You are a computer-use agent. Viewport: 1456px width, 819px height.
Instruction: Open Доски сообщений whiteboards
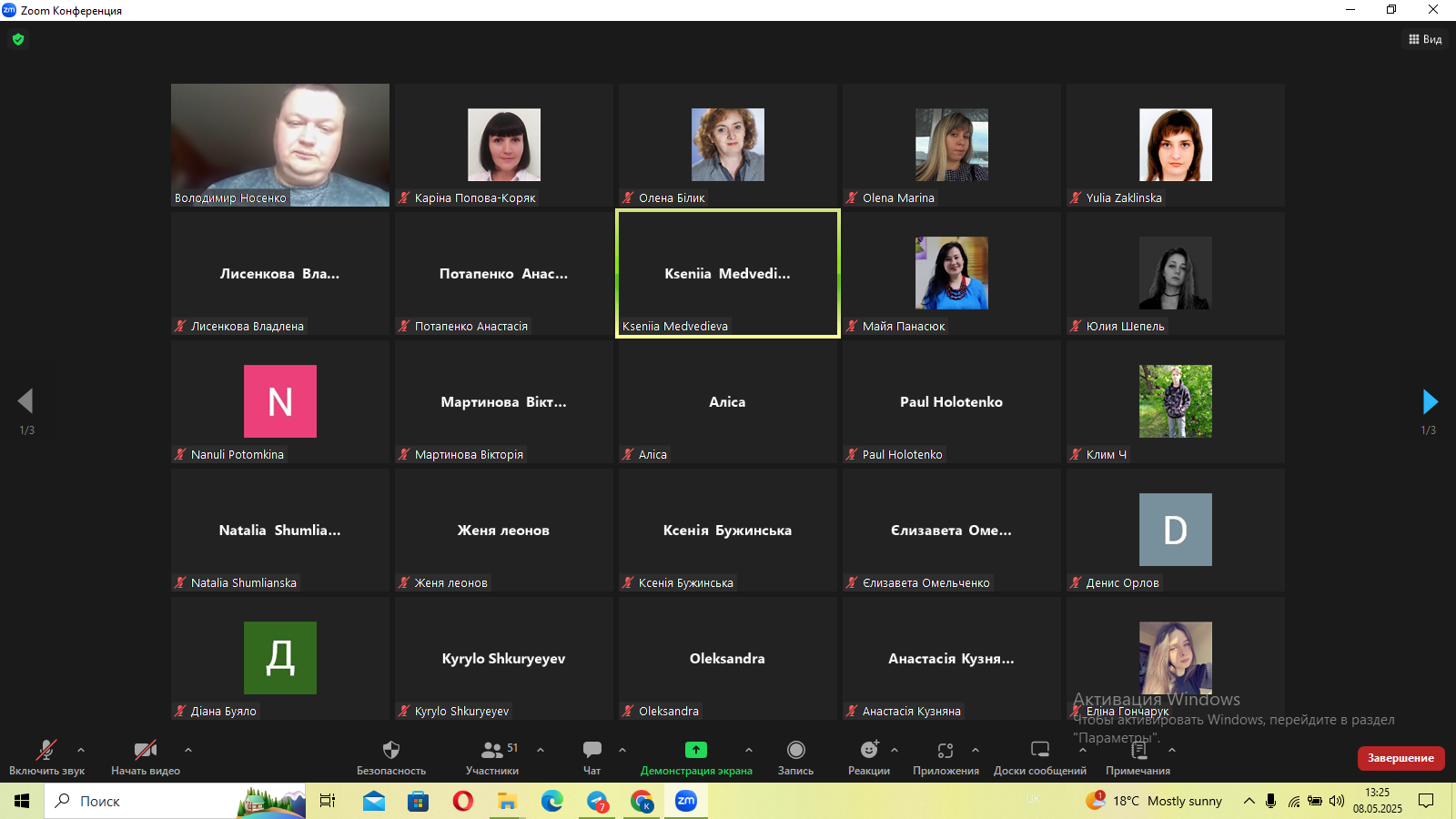(1040, 757)
